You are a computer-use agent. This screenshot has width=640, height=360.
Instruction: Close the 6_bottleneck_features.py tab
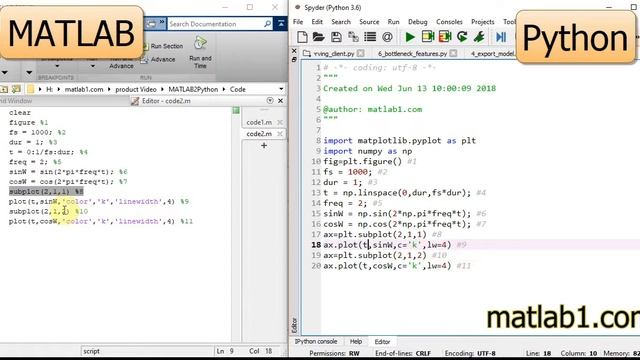[453, 53]
